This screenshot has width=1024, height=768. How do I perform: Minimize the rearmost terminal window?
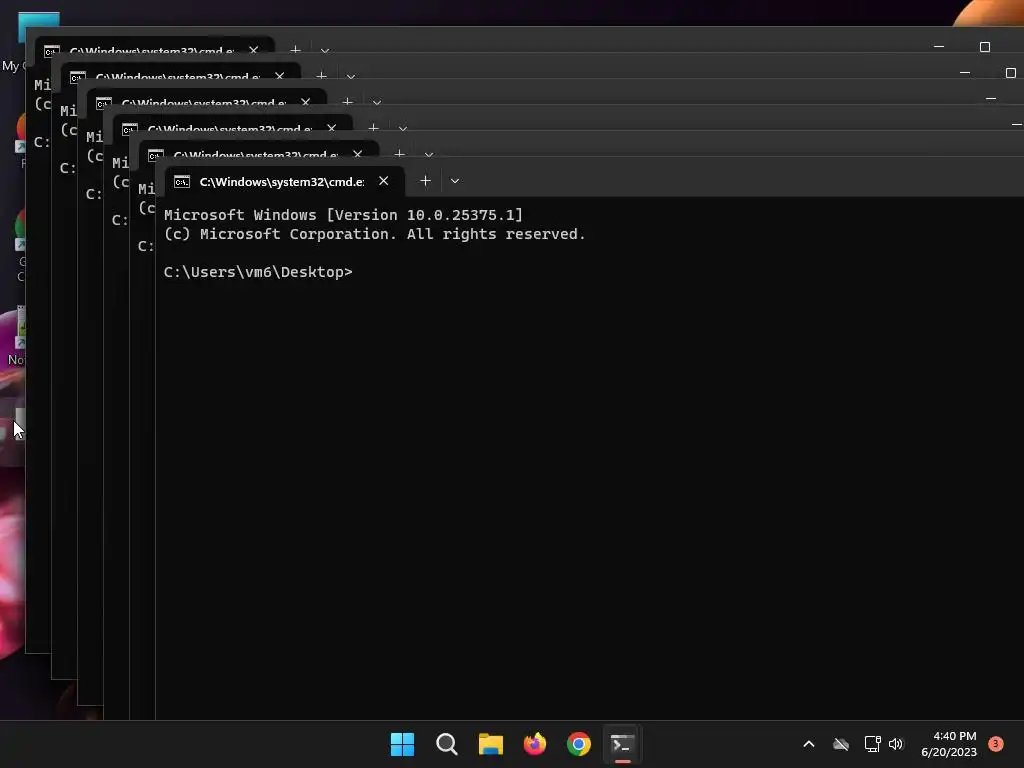click(x=939, y=46)
